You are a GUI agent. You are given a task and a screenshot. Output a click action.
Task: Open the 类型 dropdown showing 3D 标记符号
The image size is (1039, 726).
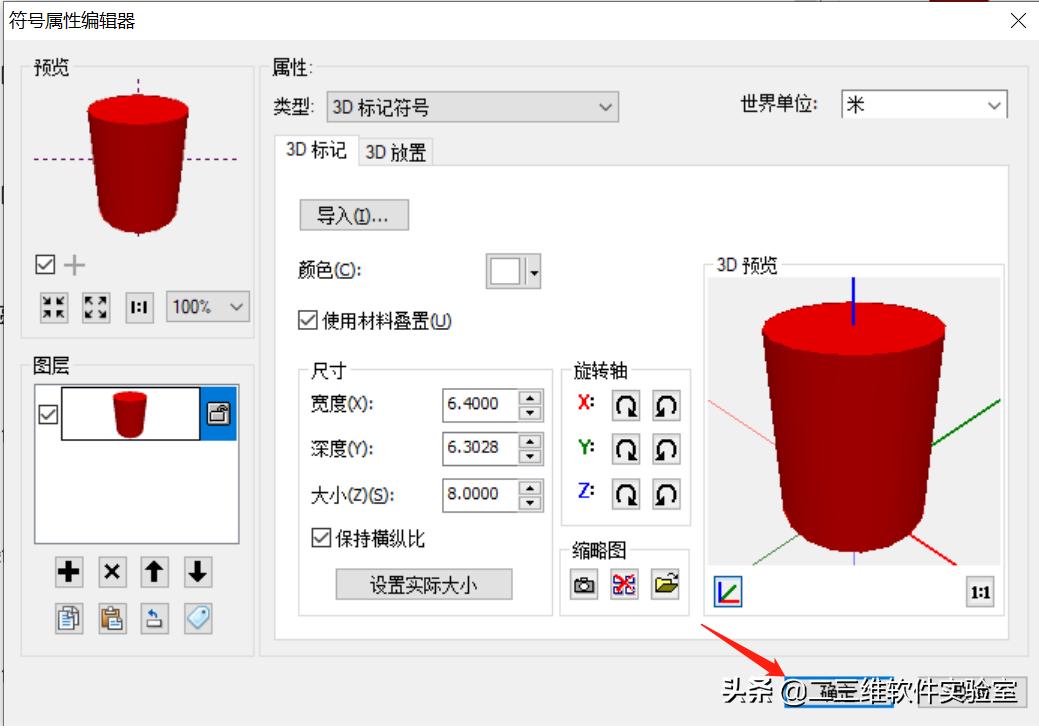coord(604,107)
